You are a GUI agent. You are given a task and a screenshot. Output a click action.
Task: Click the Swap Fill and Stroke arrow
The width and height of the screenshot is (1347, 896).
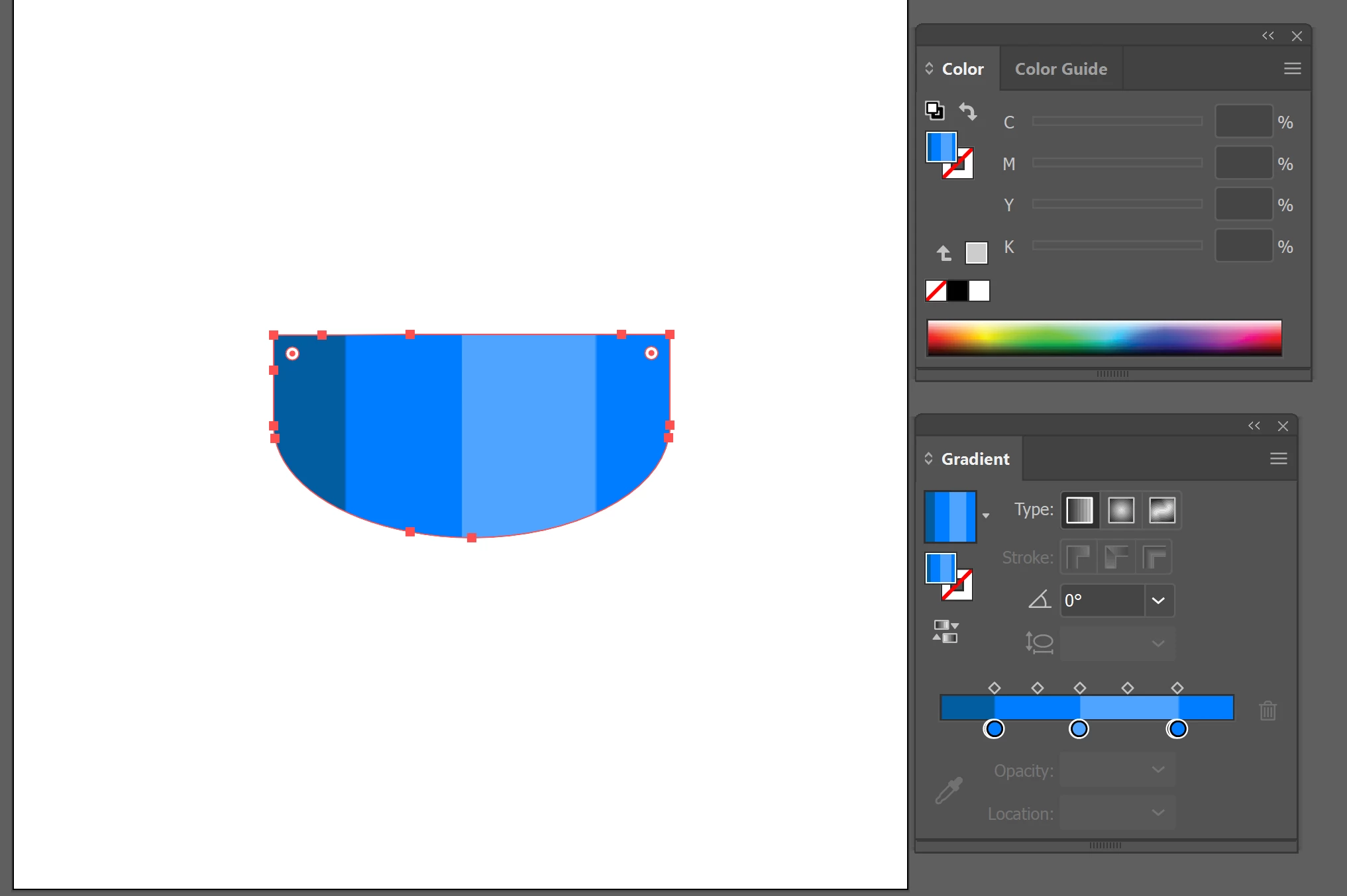tap(968, 111)
